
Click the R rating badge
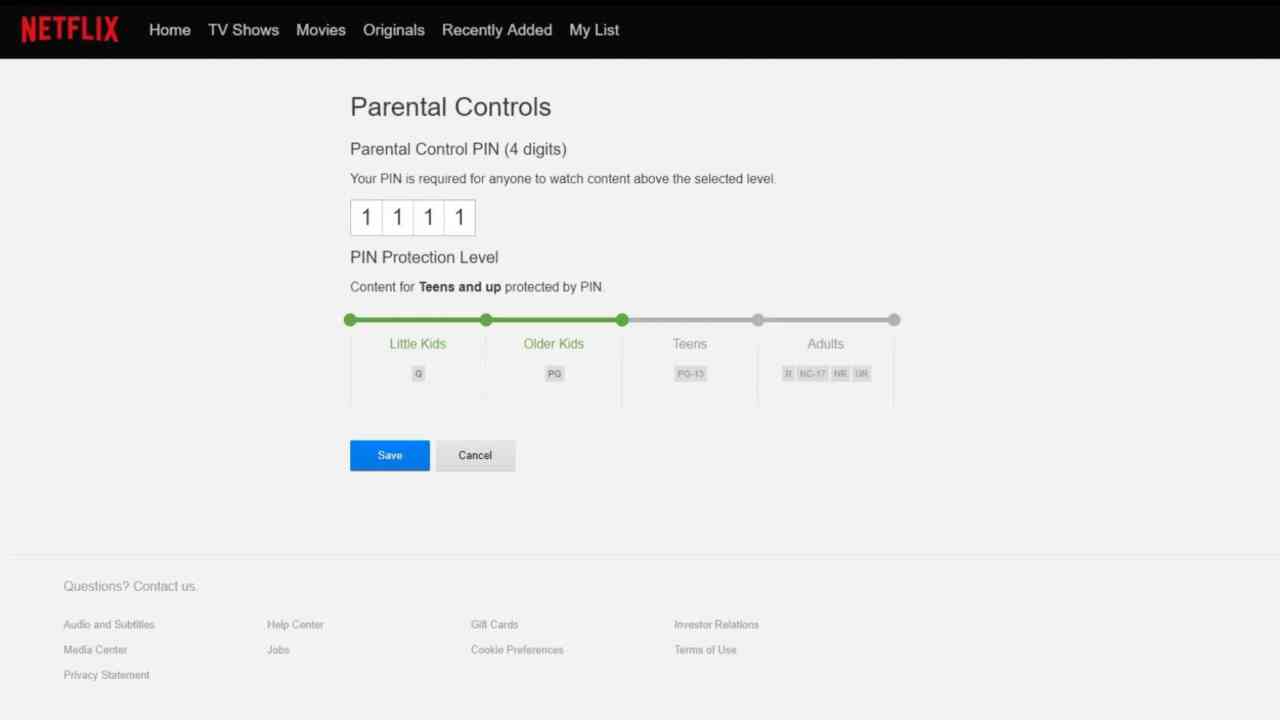click(788, 374)
